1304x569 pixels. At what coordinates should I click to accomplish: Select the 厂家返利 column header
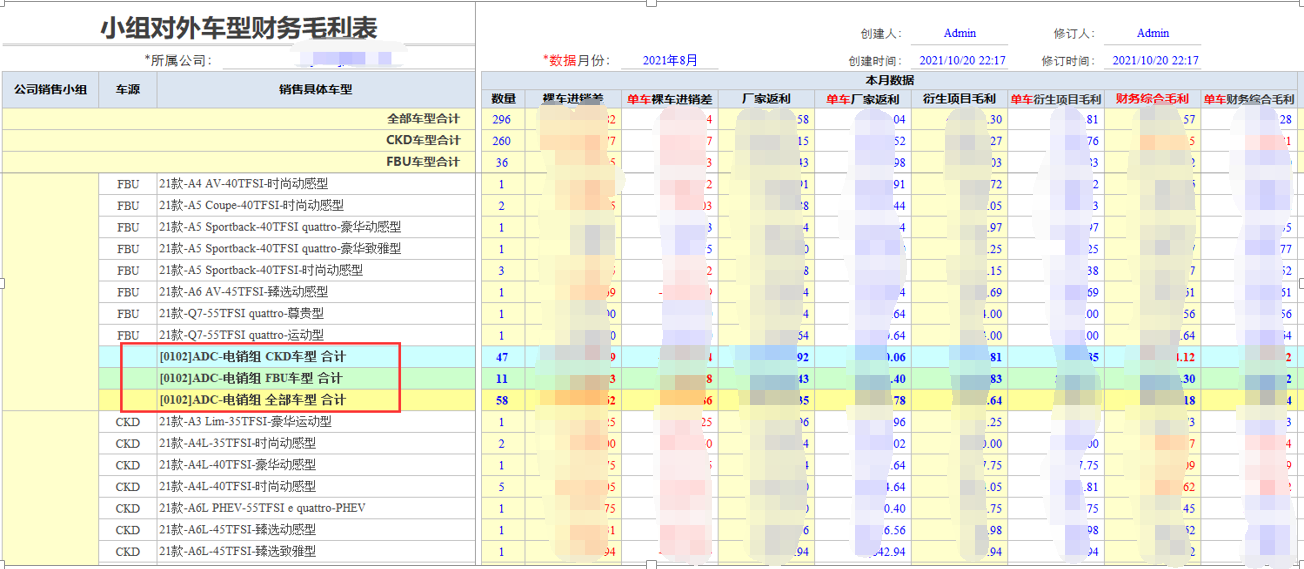click(767, 99)
